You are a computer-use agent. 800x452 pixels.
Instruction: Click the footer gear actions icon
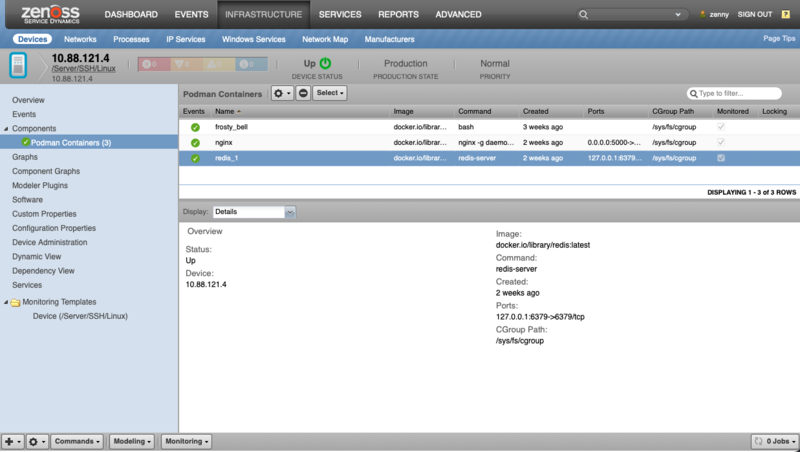click(37, 442)
